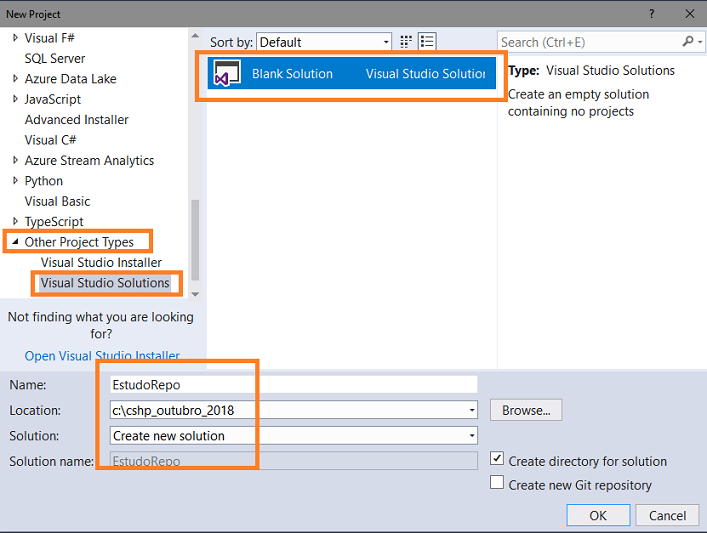Expand the Visual F# node
This screenshot has height=533, width=707.
(x=15, y=38)
